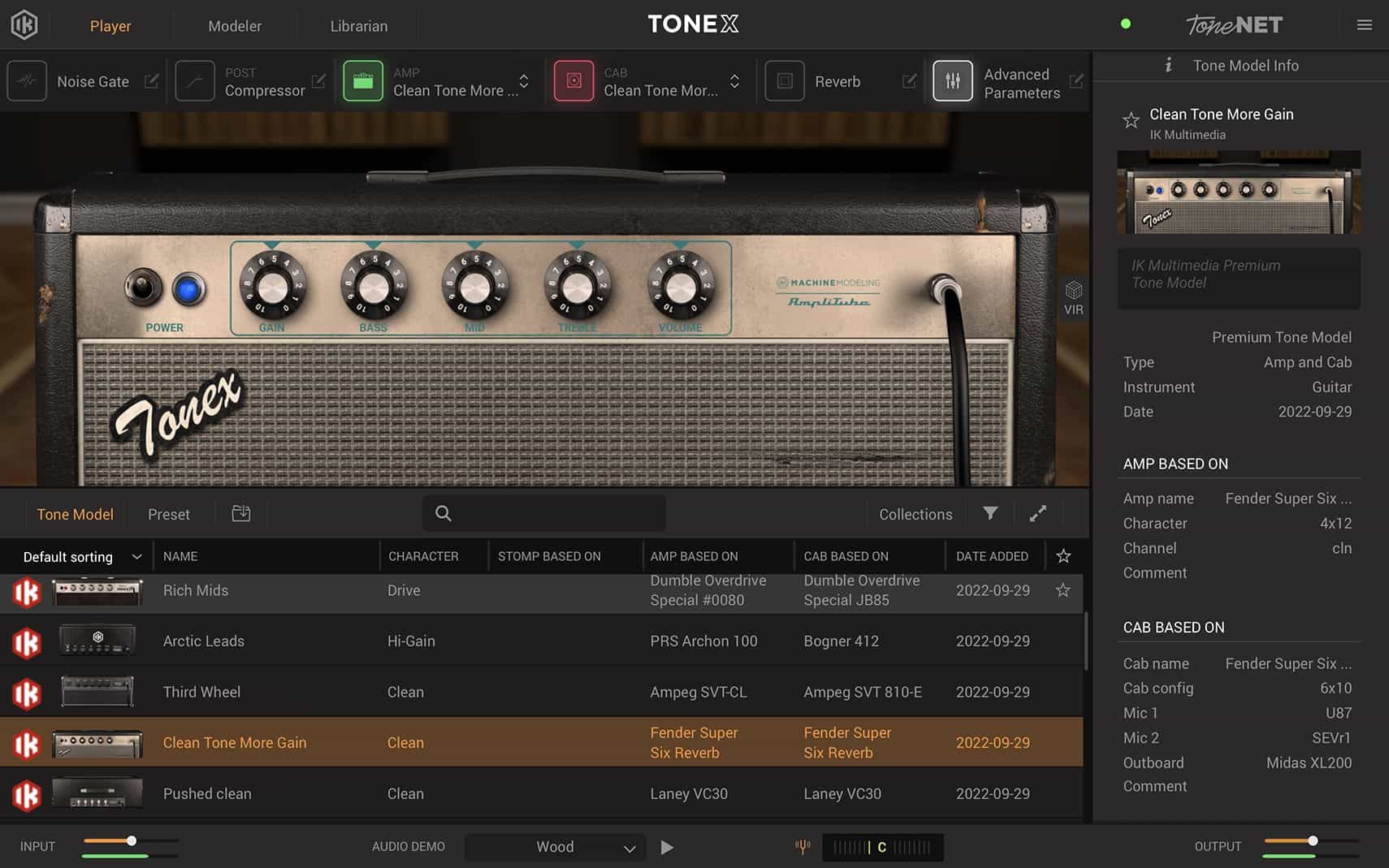The width and height of the screenshot is (1389, 868).
Task: Click the MID knob
Action: (475, 285)
